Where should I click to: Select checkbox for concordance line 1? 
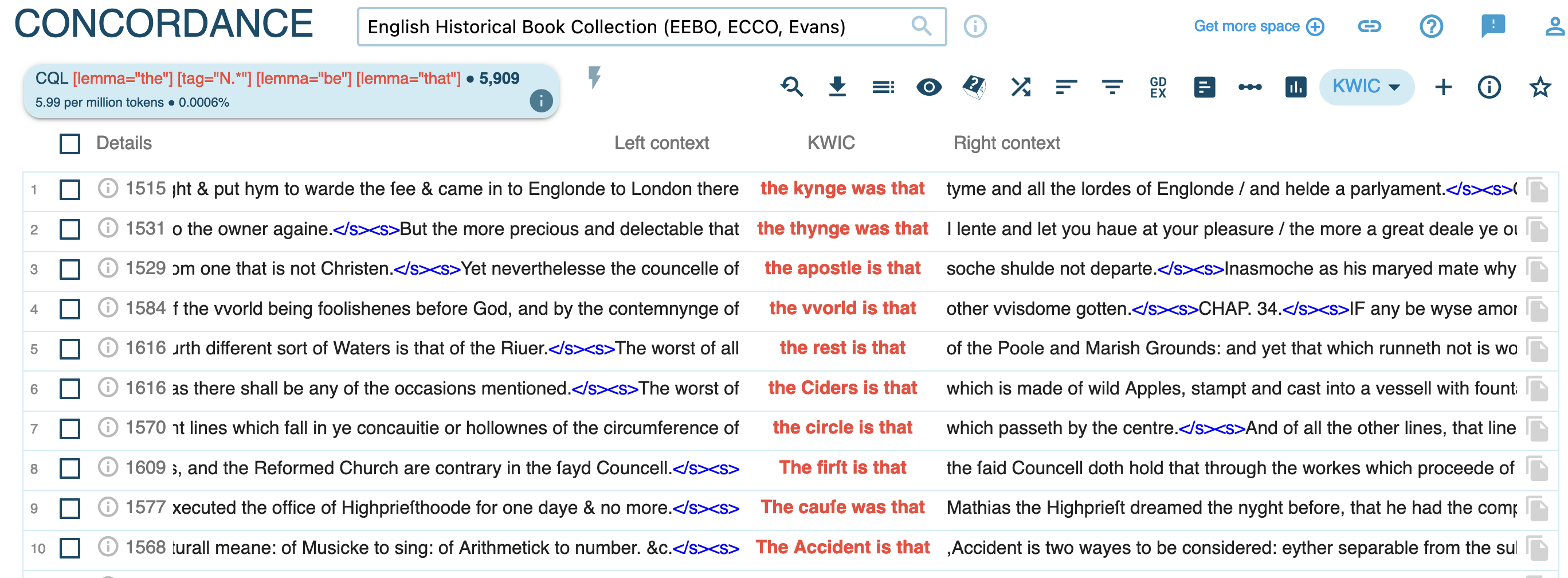tap(70, 189)
